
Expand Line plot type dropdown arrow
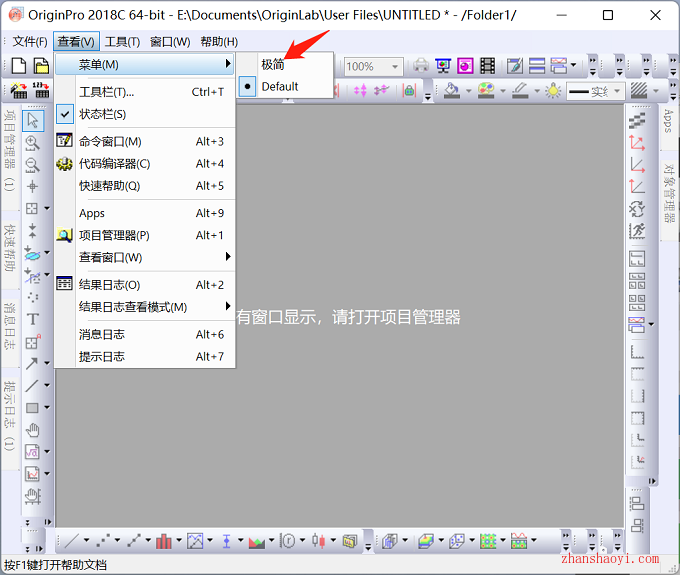click(x=86, y=540)
